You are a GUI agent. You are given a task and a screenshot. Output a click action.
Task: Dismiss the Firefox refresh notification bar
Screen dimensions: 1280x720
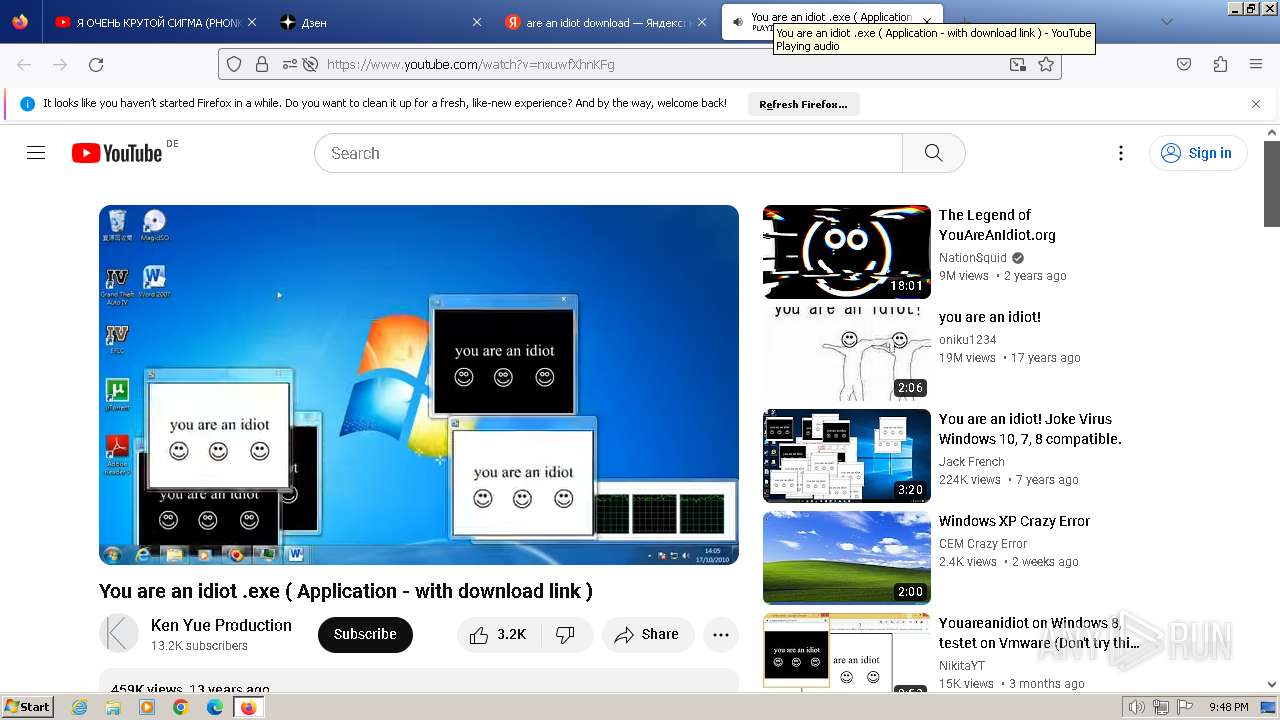pos(1256,104)
